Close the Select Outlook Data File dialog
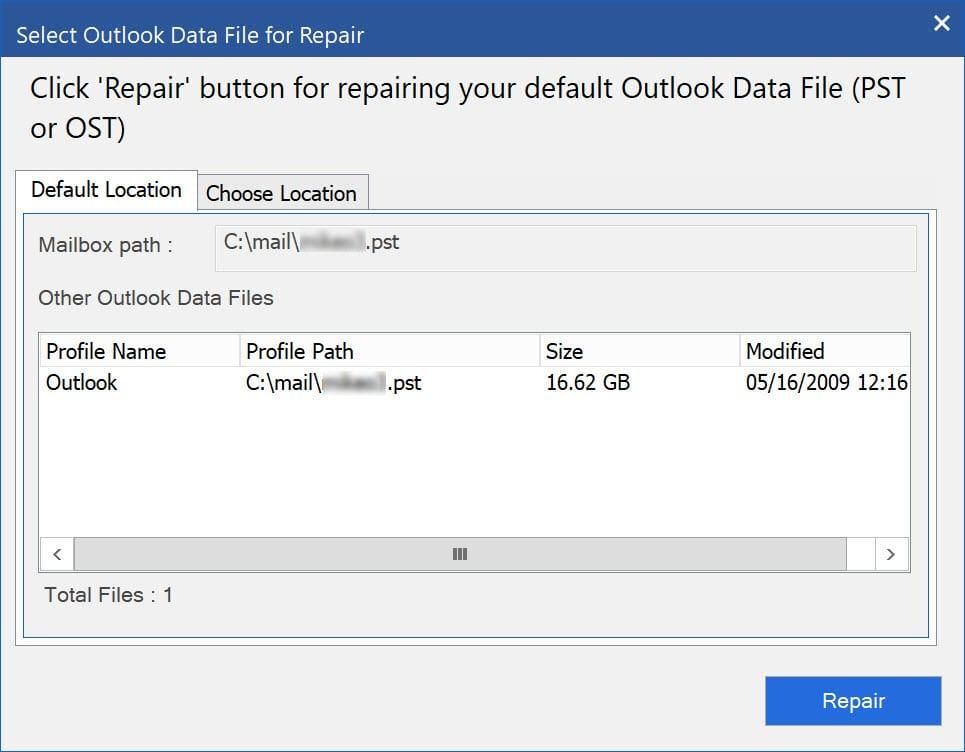The image size is (965, 752). click(941, 23)
